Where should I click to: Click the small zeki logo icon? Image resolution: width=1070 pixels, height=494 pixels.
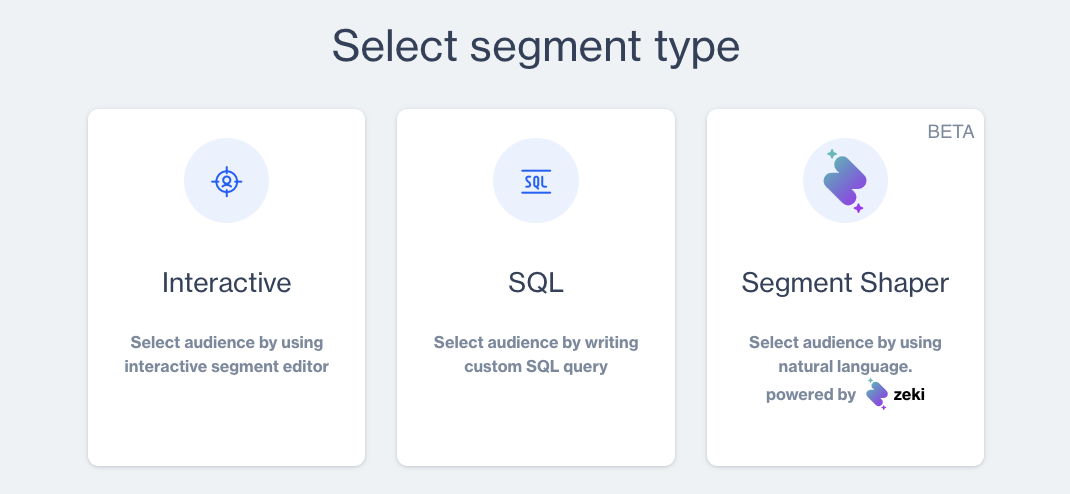[877, 394]
